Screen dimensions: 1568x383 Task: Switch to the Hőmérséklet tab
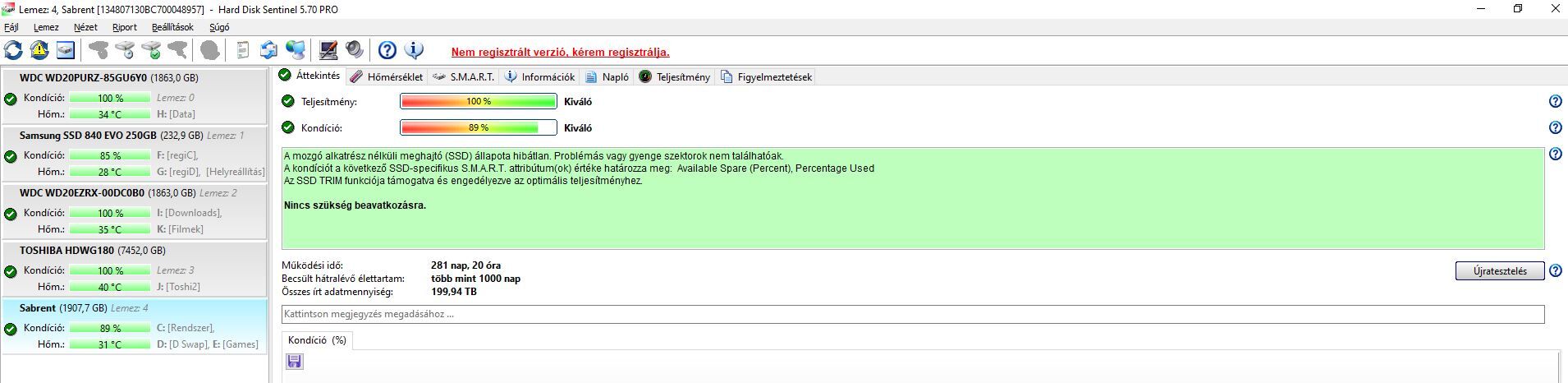pyautogui.click(x=386, y=76)
